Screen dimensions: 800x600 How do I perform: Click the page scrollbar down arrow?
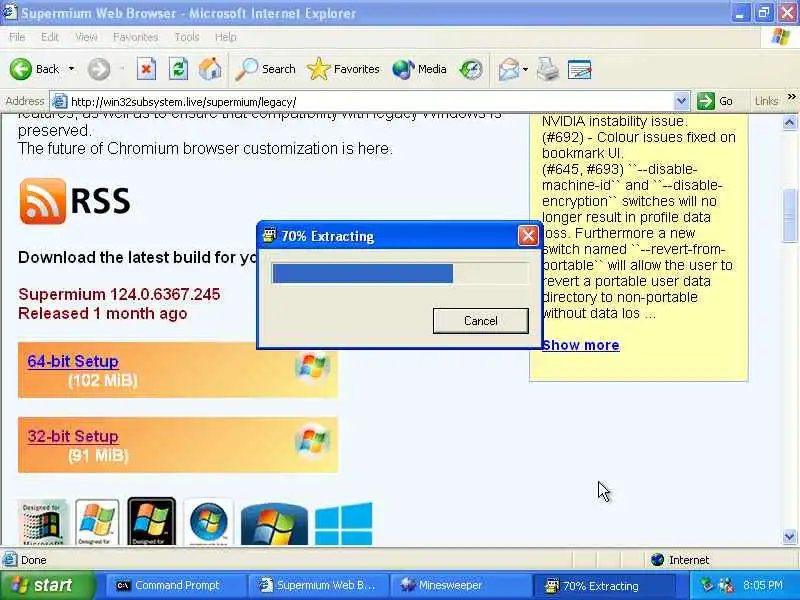pyautogui.click(x=789, y=537)
